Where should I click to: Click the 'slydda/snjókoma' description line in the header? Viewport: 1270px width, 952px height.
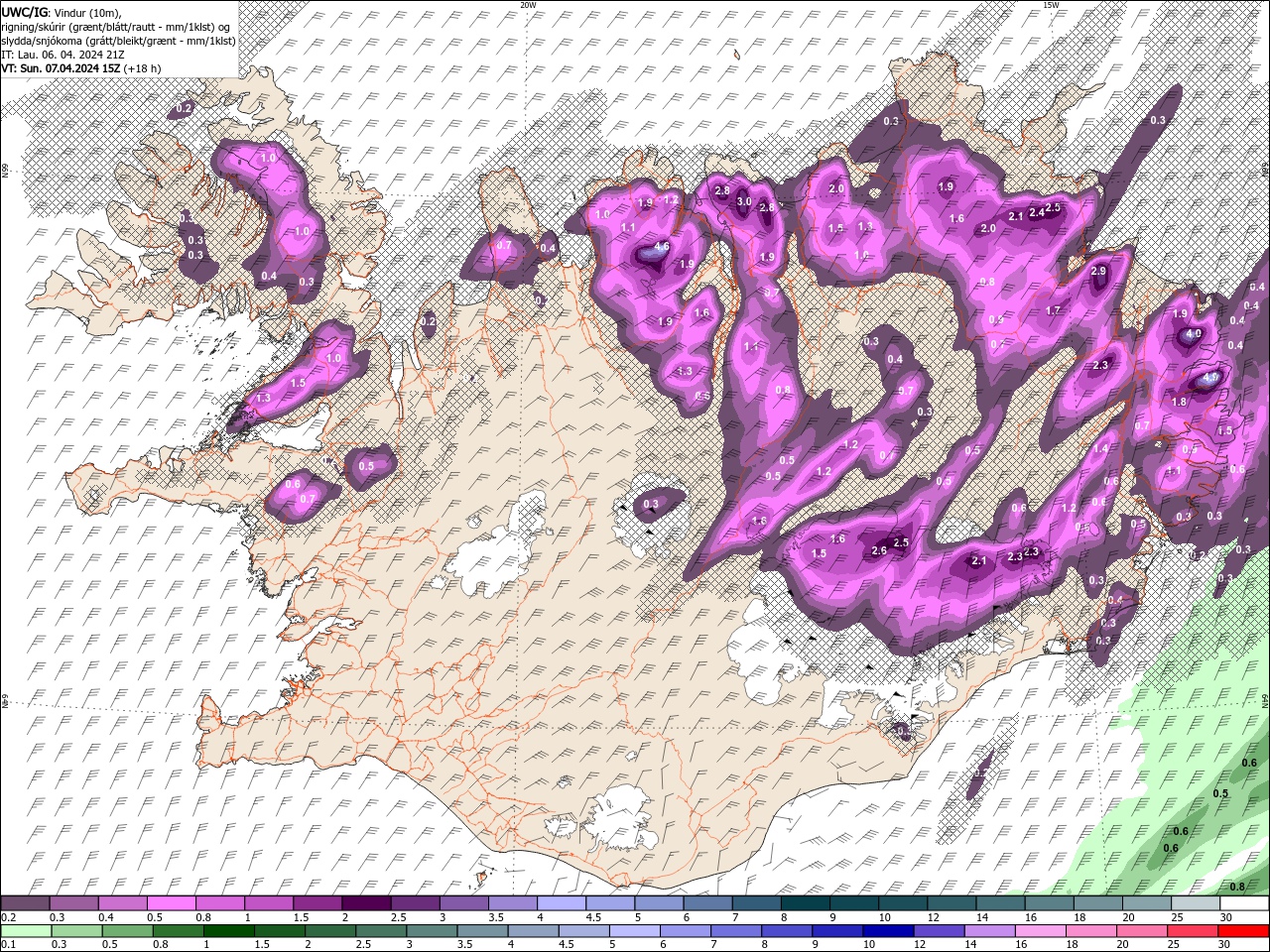[x=118, y=41]
